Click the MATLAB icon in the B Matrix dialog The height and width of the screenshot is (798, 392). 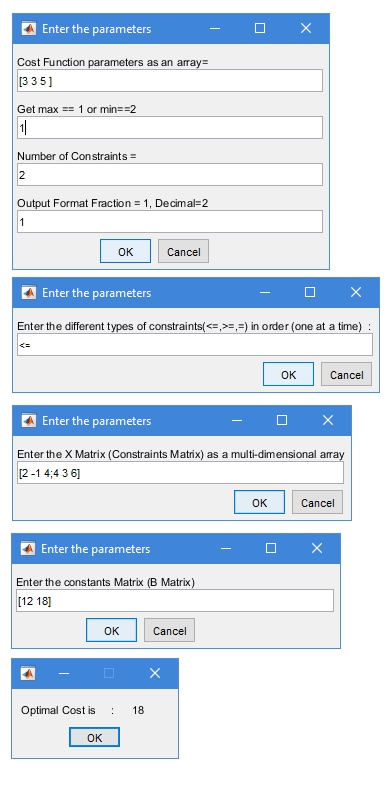pyautogui.click(x=28, y=548)
